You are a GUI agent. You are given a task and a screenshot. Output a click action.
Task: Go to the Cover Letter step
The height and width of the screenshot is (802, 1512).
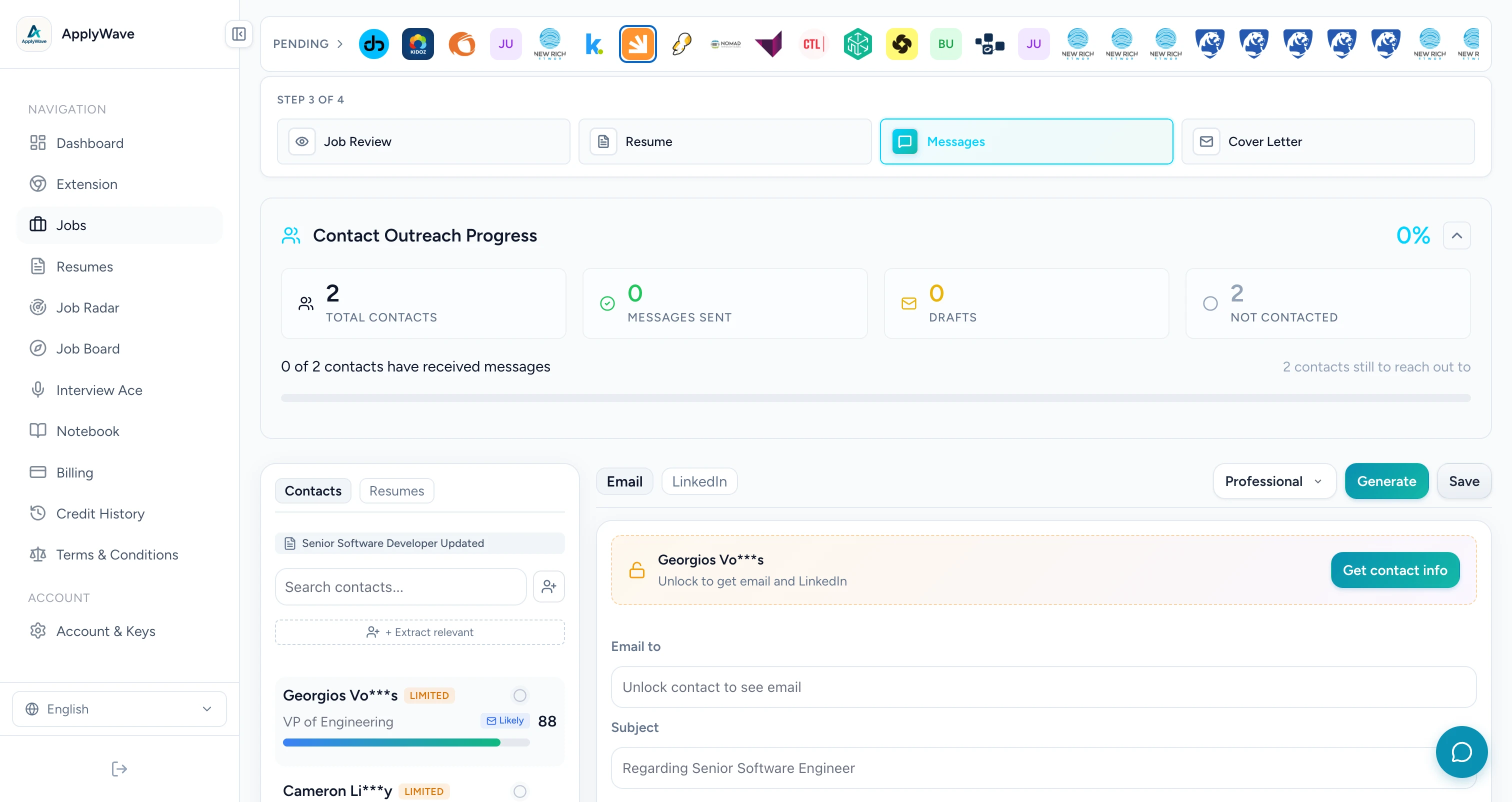tap(1327, 141)
